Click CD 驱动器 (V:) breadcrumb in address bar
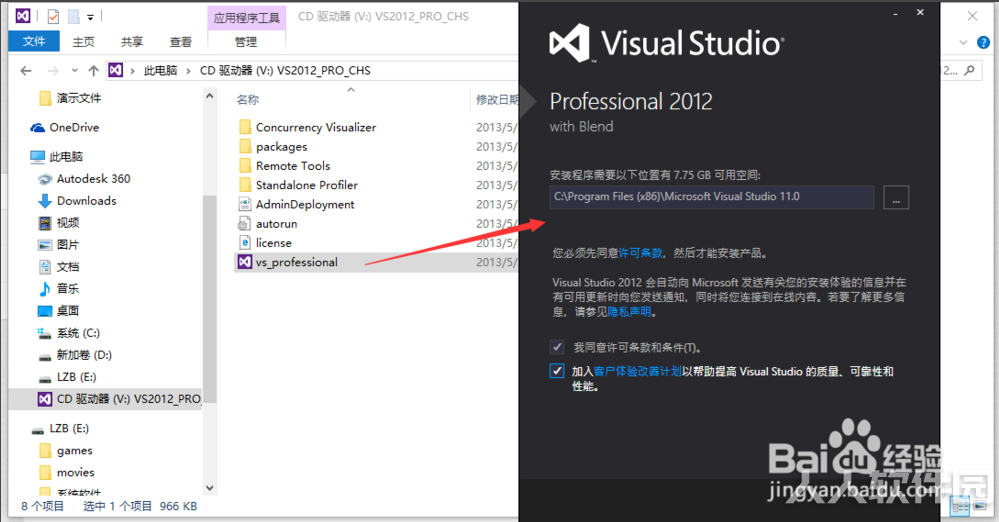 [x=285, y=71]
